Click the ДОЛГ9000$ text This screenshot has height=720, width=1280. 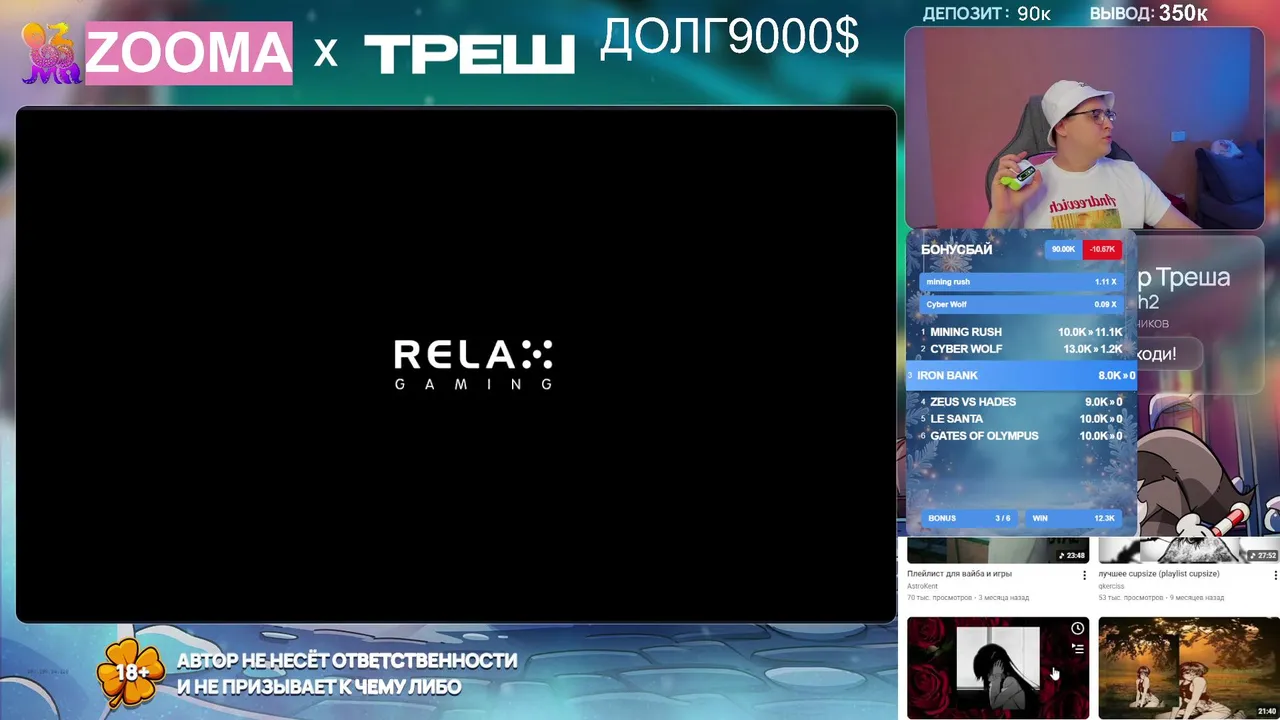click(x=729, y=37)
